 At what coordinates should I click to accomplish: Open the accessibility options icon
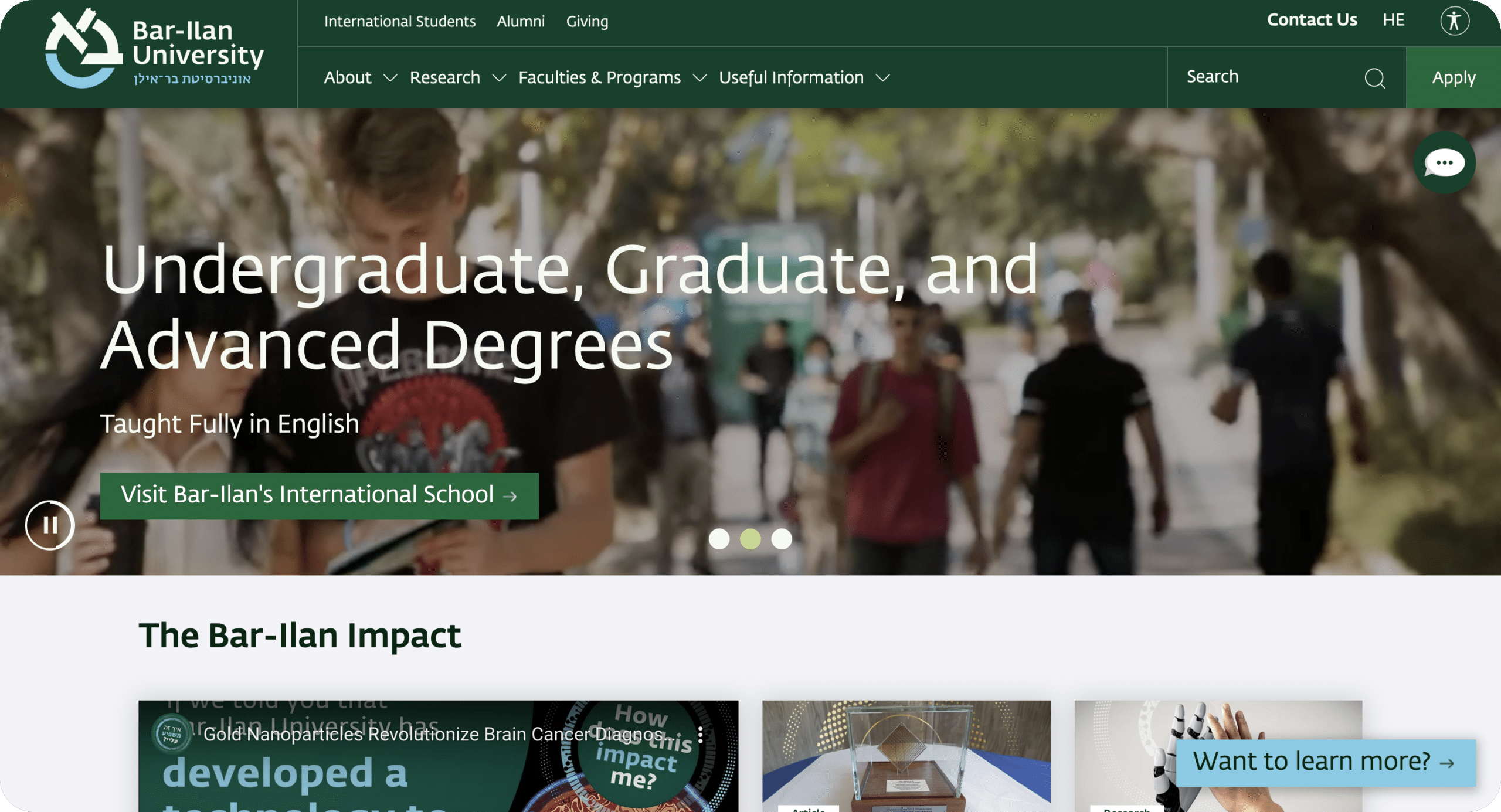pyautogui.click(x=1454, y=22)
